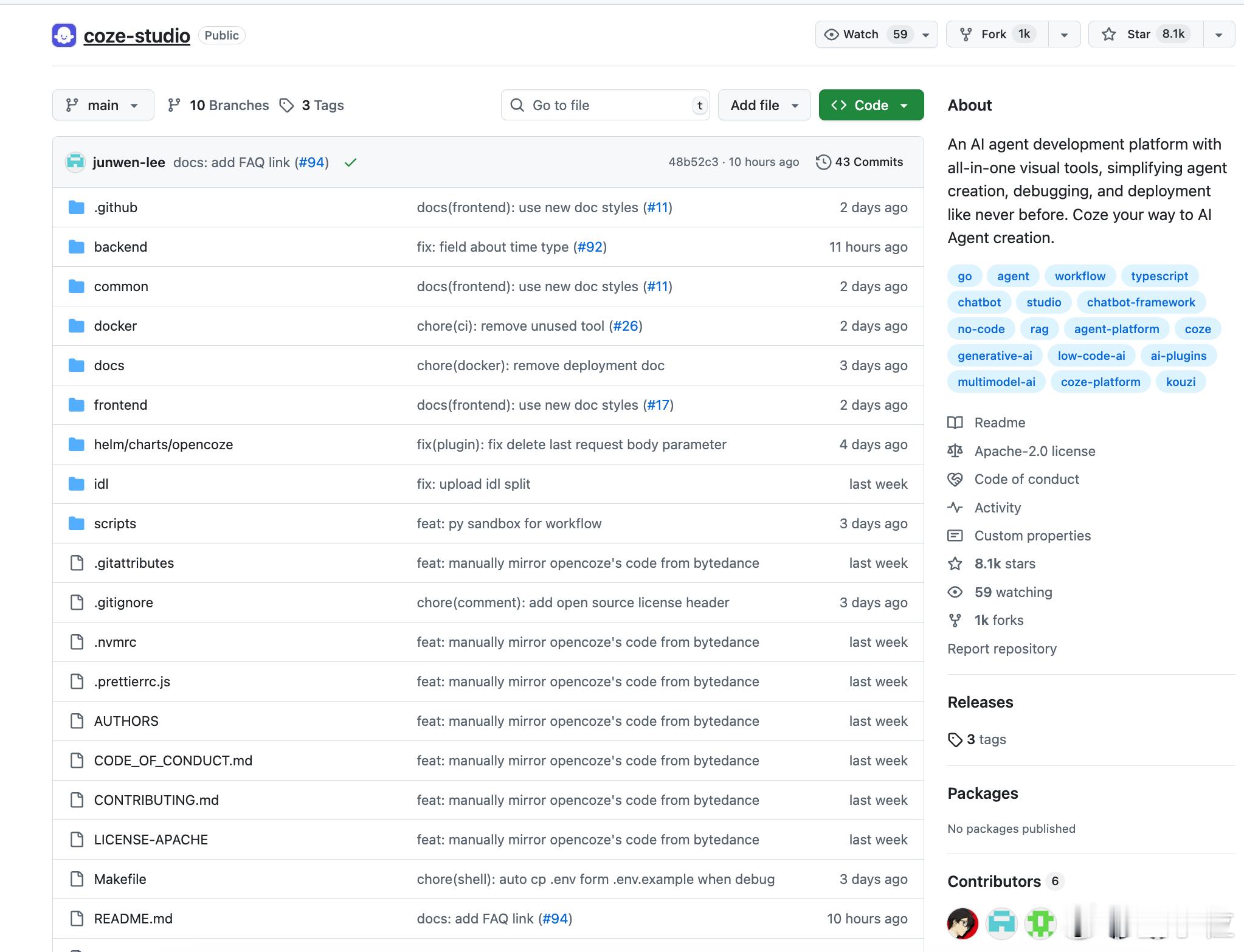Screen dimensions: 1244x952
Task: Click the Releases tag icon
Action: pyautogui.click(x=955, y=740)
